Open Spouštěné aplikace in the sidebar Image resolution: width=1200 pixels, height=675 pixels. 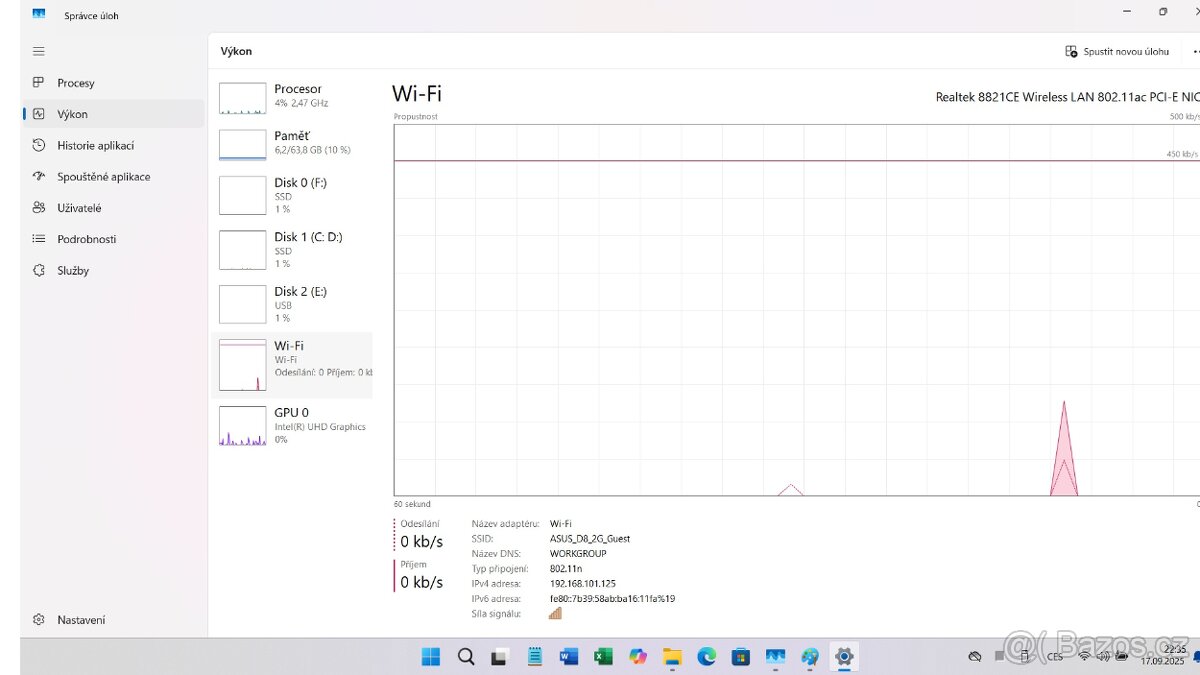click(102, 176)
